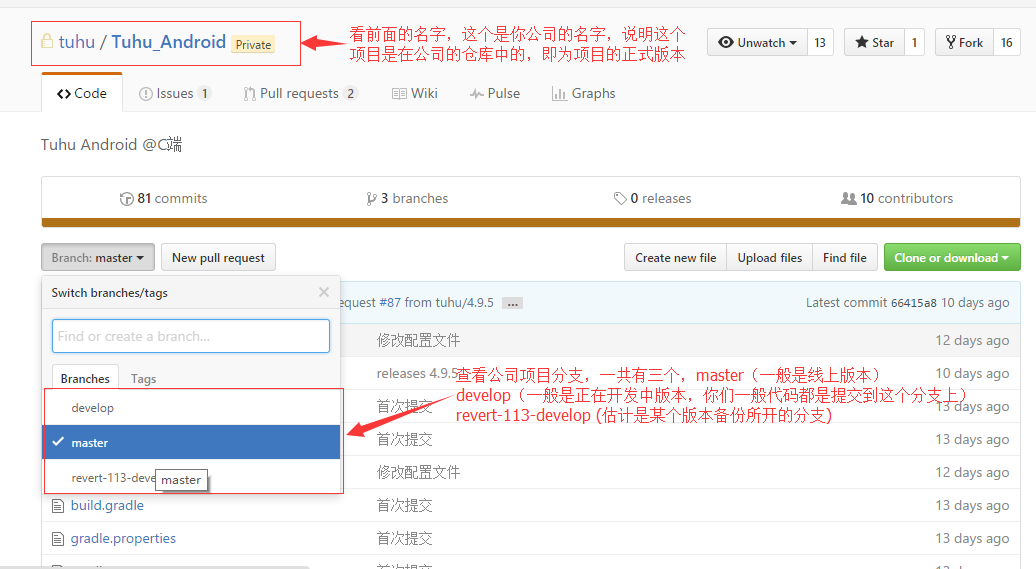Click the Issues tab exclamation icon
Screen dimensions: 1036x569
[145, 94]
